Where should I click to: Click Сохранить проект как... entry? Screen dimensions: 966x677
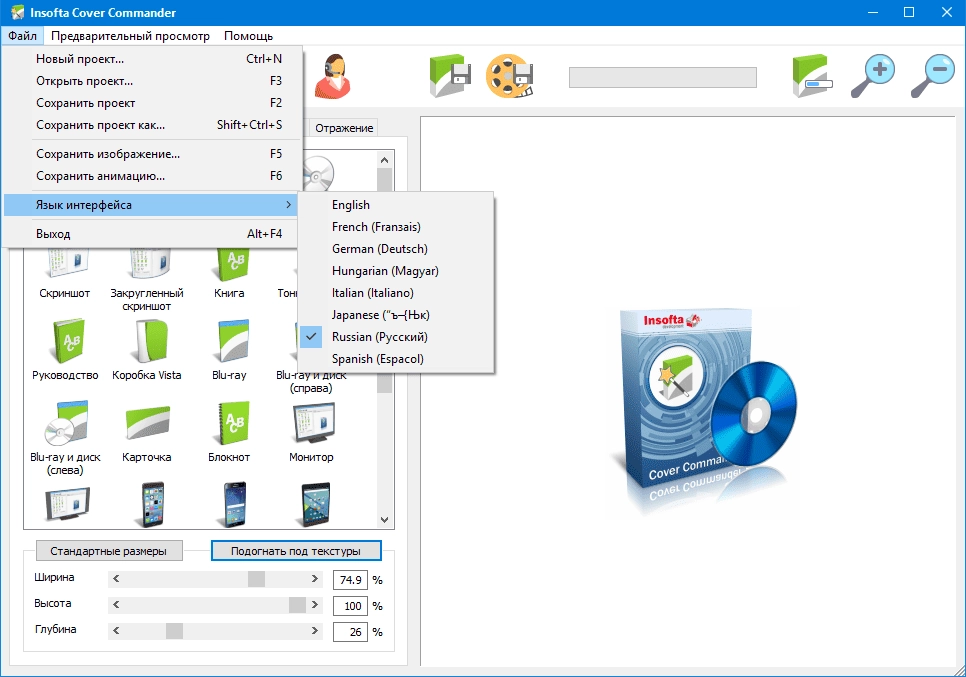pyautogui.click(x=152, y=125)
